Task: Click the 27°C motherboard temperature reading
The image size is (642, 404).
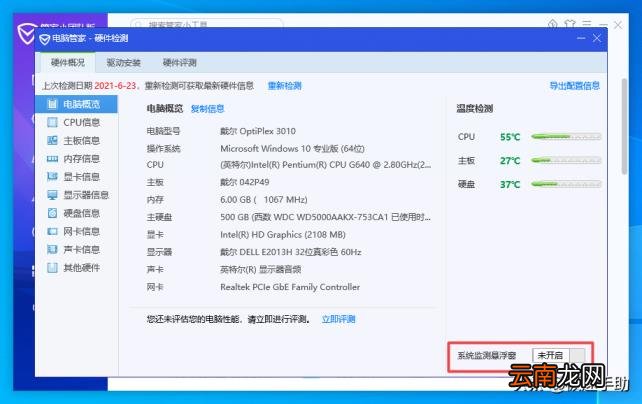Action: click(x=510, y=161)
